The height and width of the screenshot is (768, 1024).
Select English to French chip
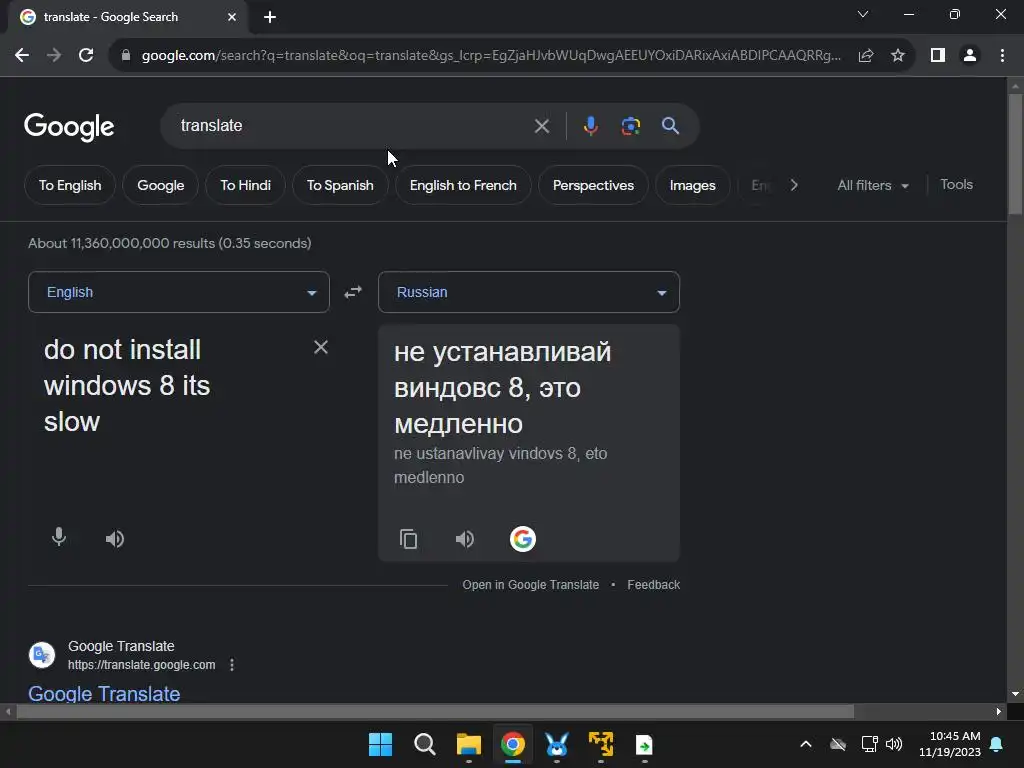tap(463, 185)
